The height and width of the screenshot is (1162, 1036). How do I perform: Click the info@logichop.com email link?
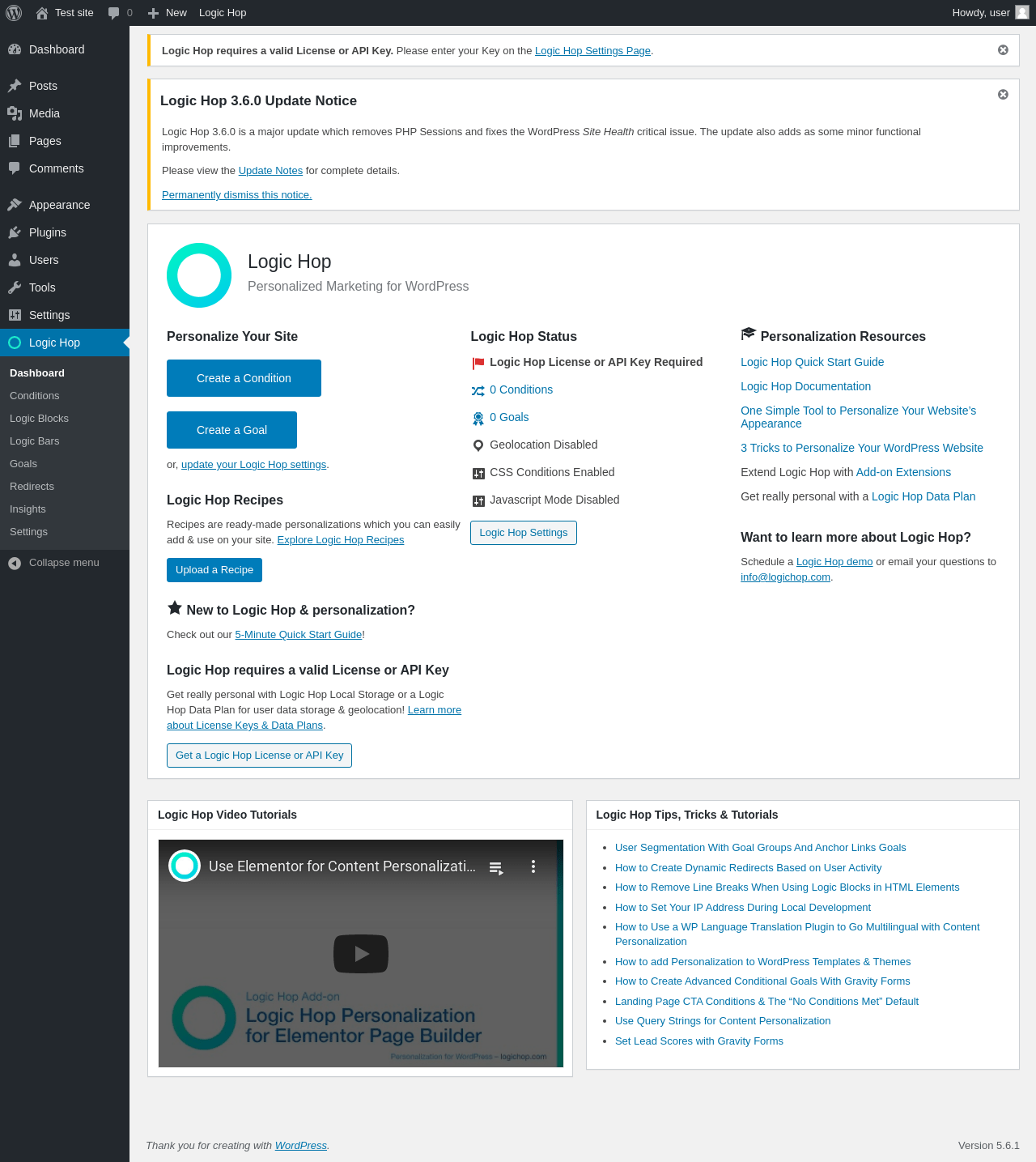pyautogui.click(x=785, y=577)
